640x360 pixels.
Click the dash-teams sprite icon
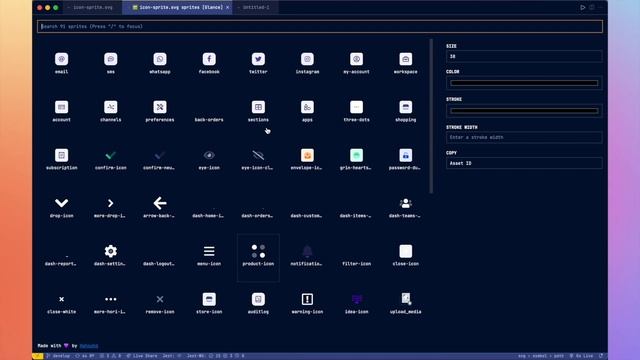[406, 203]
